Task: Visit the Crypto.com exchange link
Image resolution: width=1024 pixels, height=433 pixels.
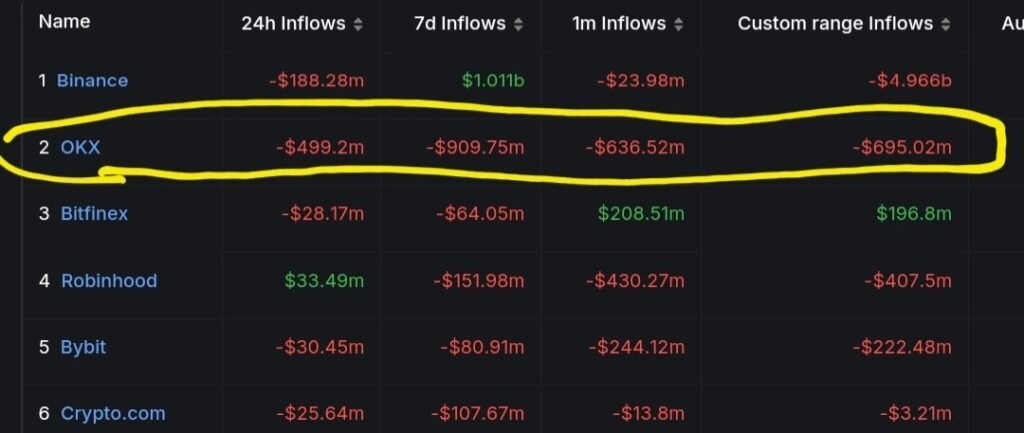Action: click(x=113, y=413)
